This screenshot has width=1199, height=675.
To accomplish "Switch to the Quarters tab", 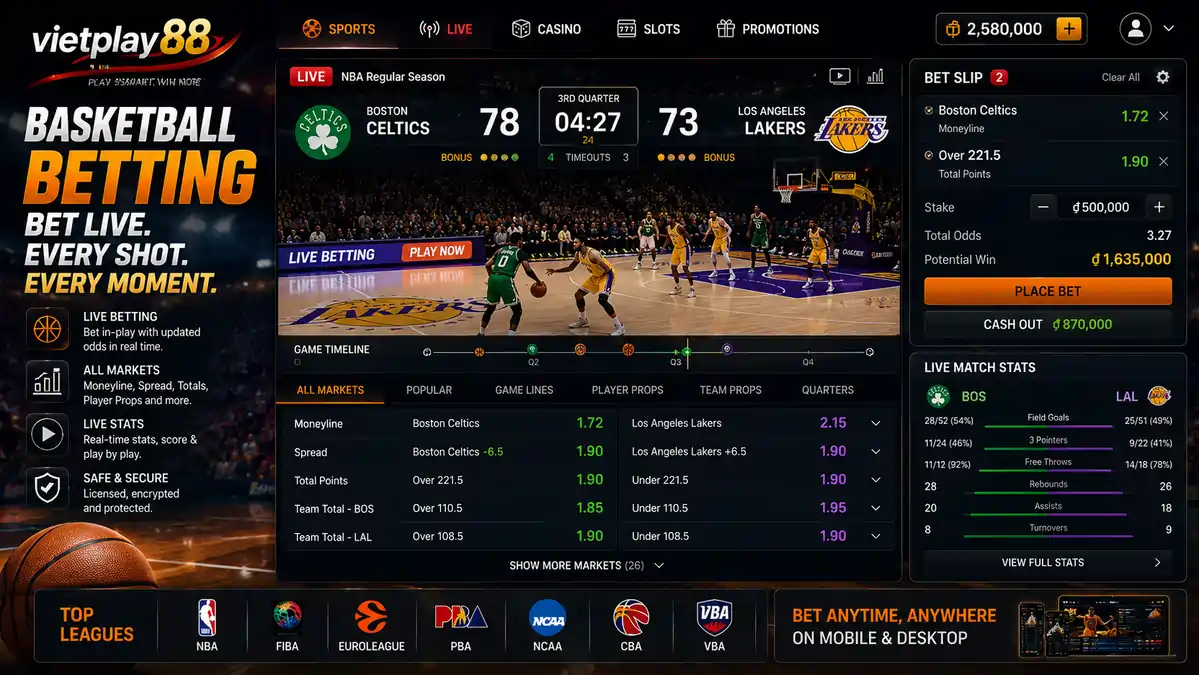I will (x=827, y=390).
